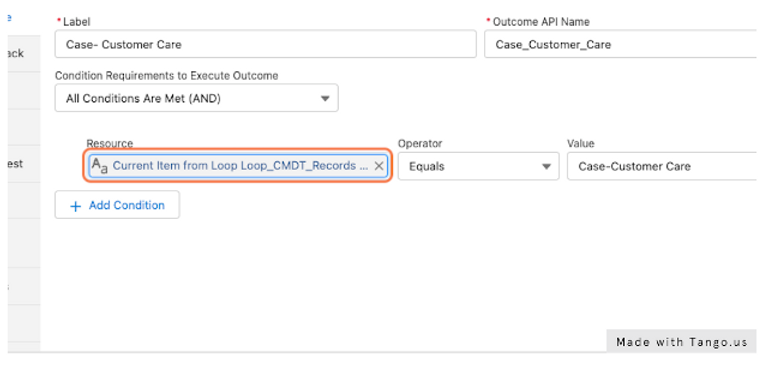The image size is (769, 366).
Task: Select the Equals operator text box
Action: 478,166
